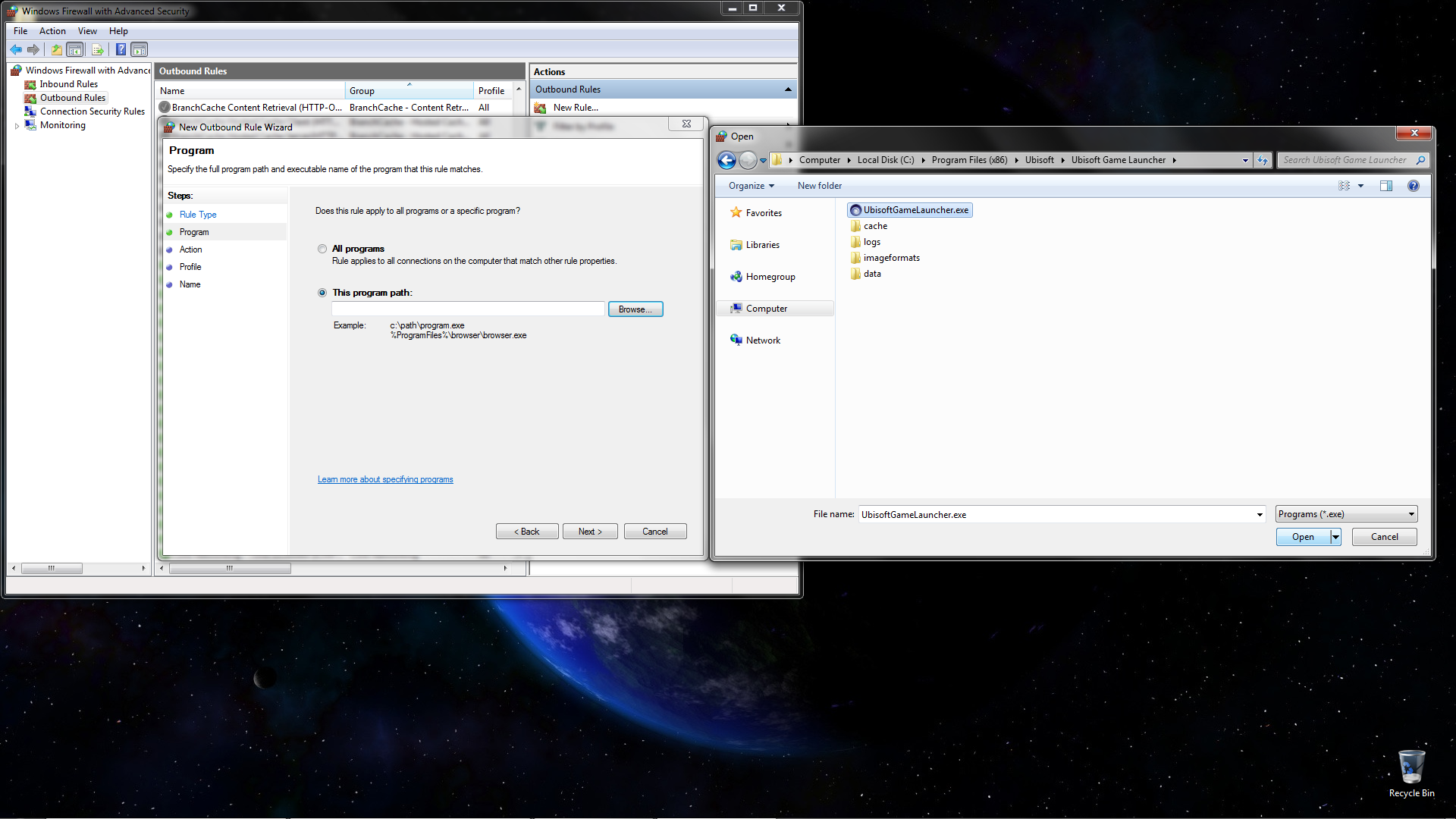The height and width of the screenshot is (819, 1456).
Task: Toggle the Show/Hide Action Pane icon
Action: (140, 50)
